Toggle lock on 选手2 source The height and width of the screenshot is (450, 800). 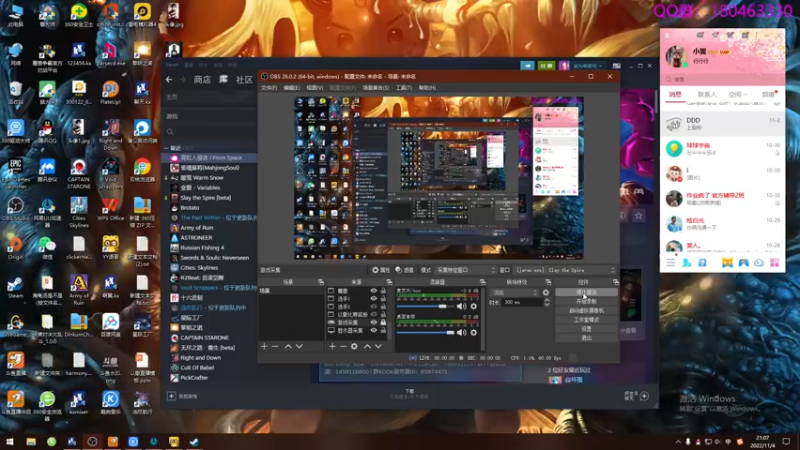(x=383, y=307)
